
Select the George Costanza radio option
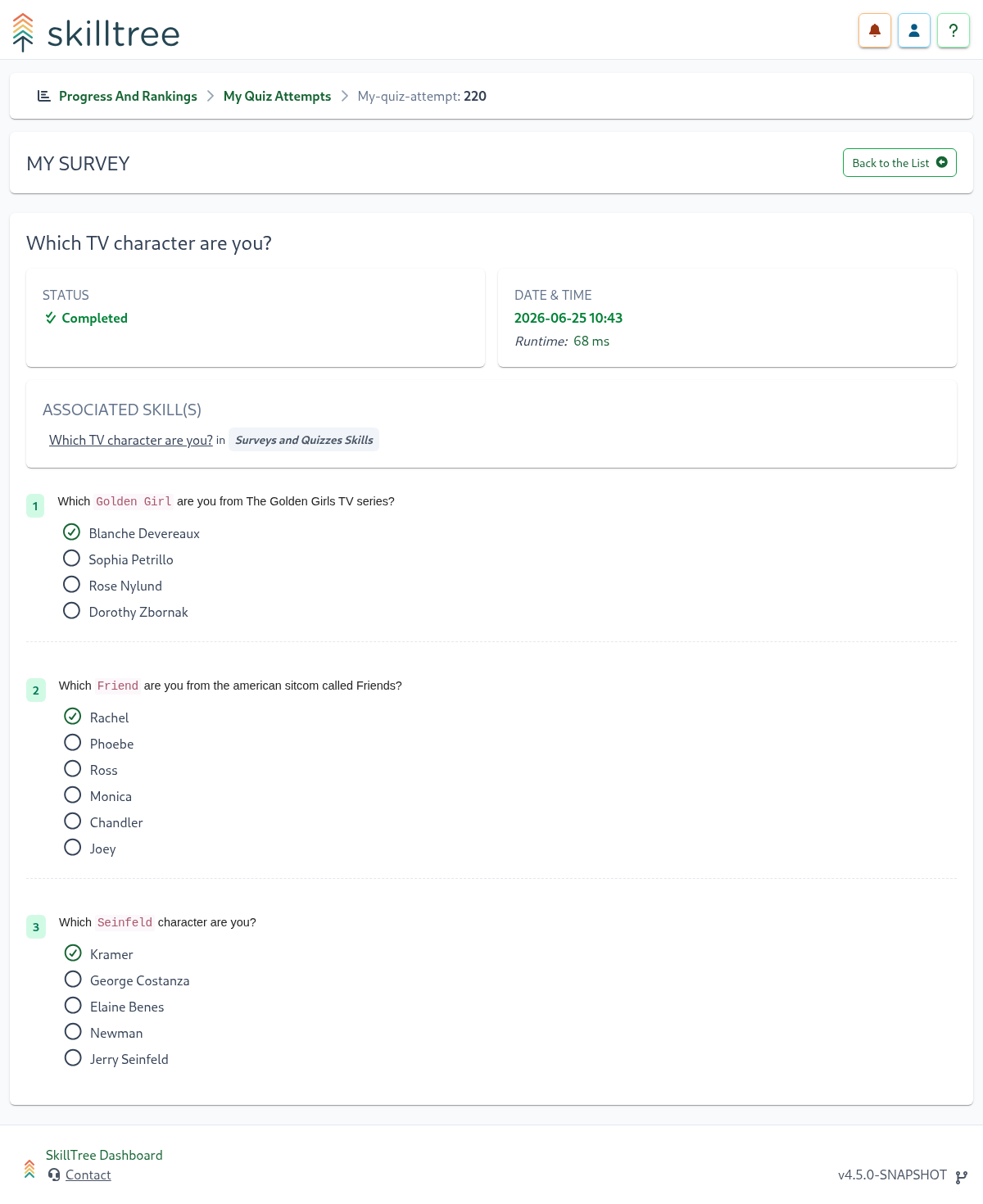coord(73,980)
